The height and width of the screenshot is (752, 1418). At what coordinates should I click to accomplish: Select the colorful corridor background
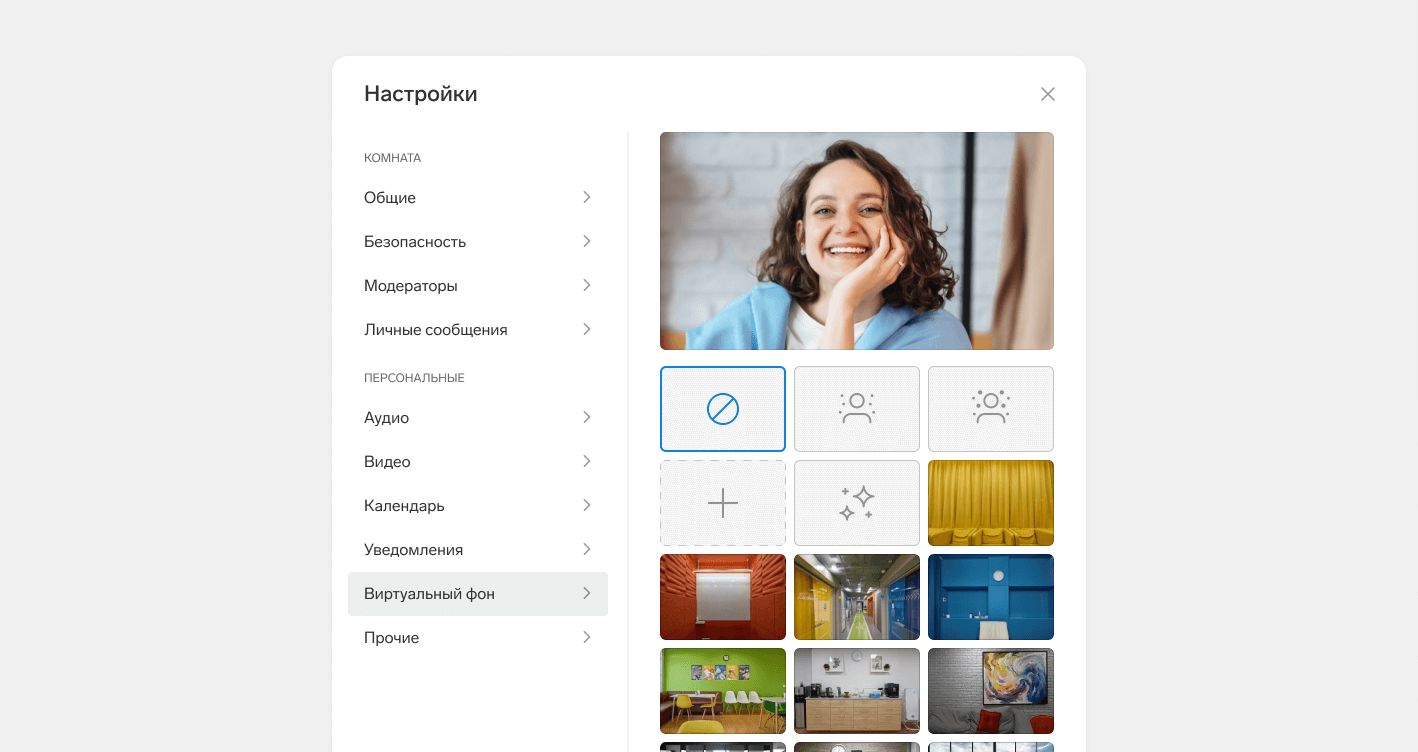[x=857, y=597]
